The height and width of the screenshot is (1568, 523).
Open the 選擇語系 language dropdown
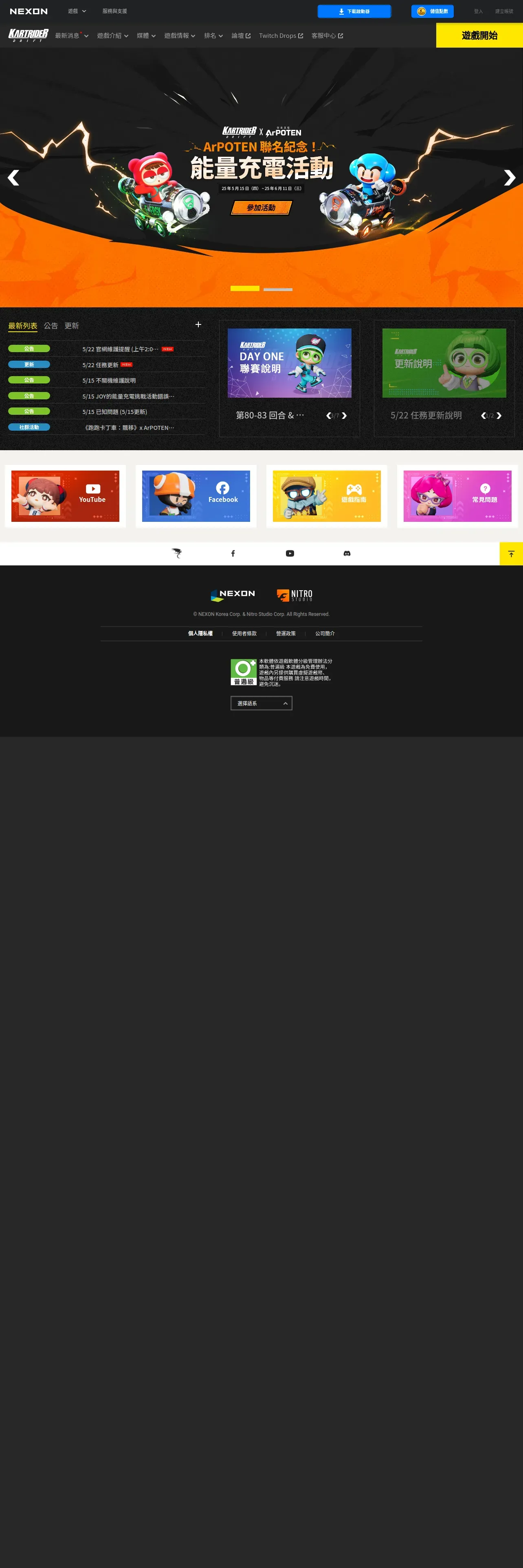tap(261, 703)
